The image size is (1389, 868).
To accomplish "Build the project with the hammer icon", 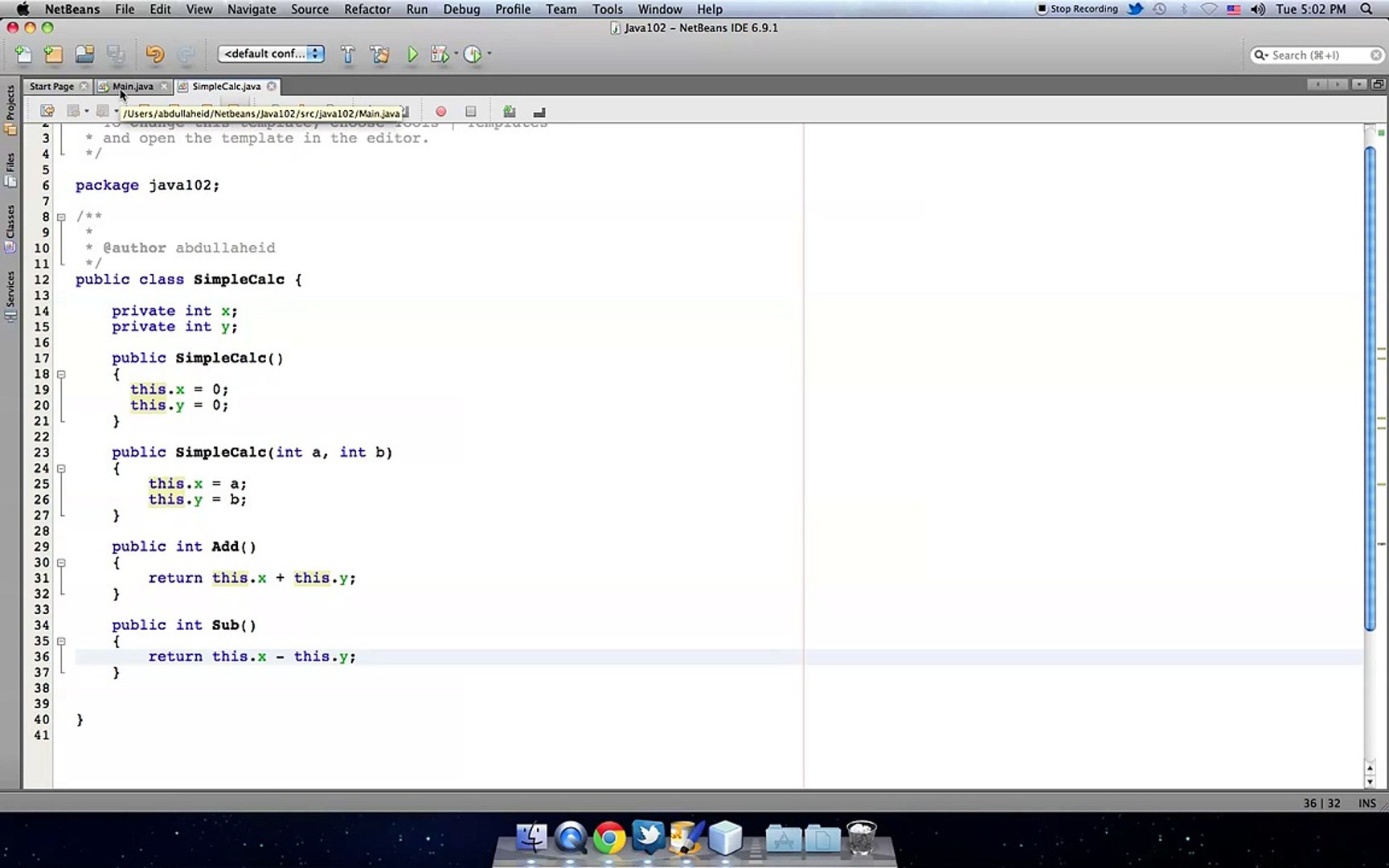I will 347,54.
